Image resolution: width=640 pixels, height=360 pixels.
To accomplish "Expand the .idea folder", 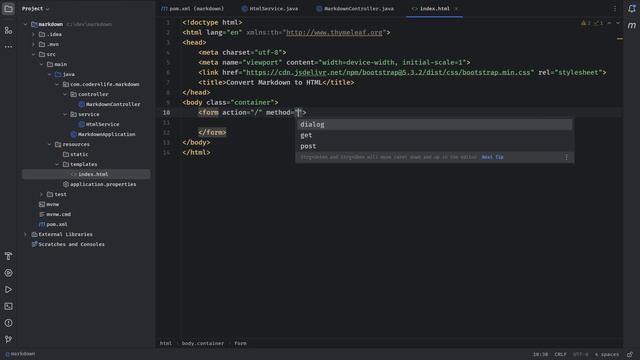I will pyautogui.click(x=33, y=34).
